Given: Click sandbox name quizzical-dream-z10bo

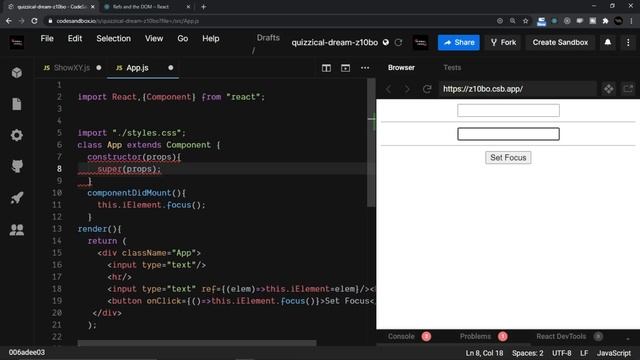Looking at the screenshot, I should click(334, 42).
